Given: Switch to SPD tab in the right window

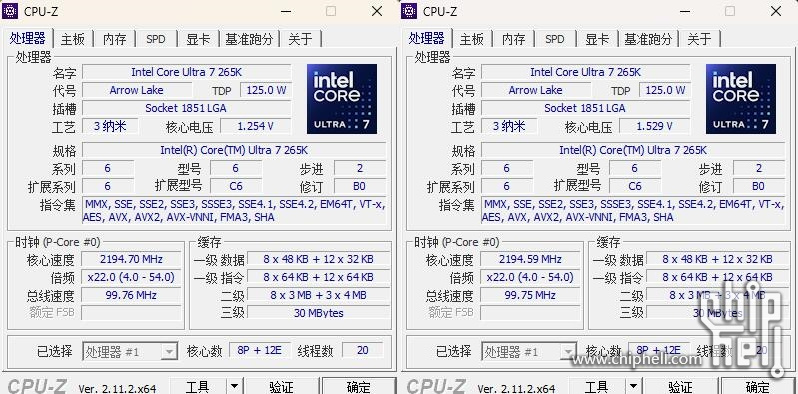Looking at the screenshot, I should pos(555,39).
